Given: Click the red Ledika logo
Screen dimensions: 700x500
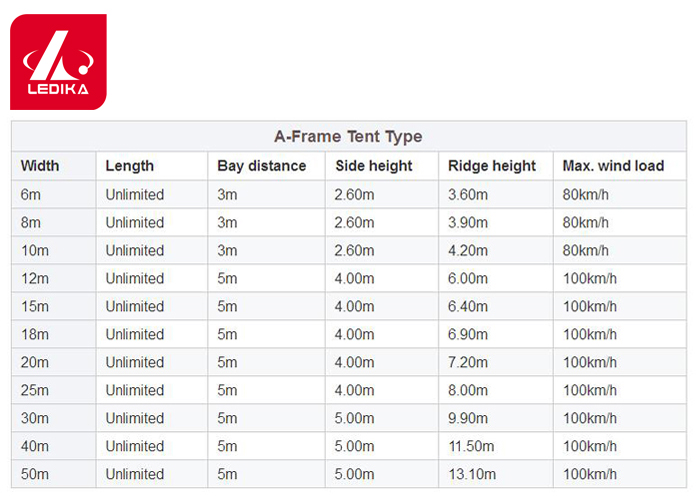Looking at the screenshot, I should pos(58,61).
